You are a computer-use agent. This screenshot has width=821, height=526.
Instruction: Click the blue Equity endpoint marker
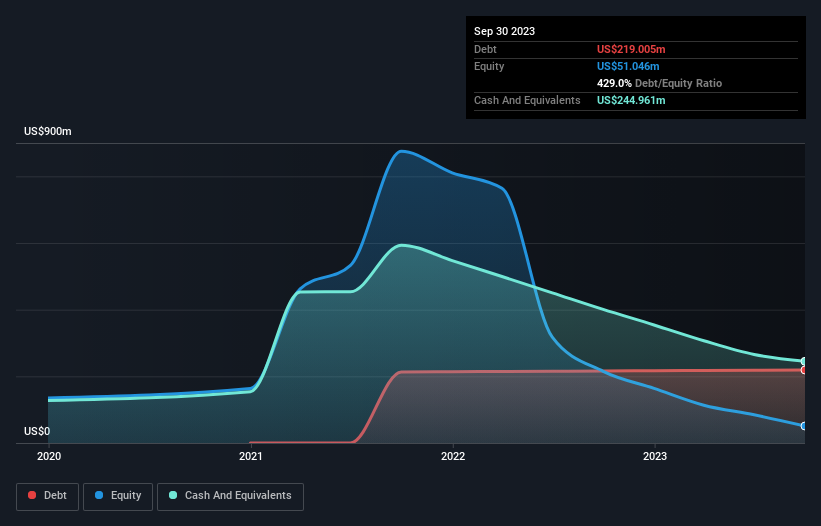click(804, 426)
